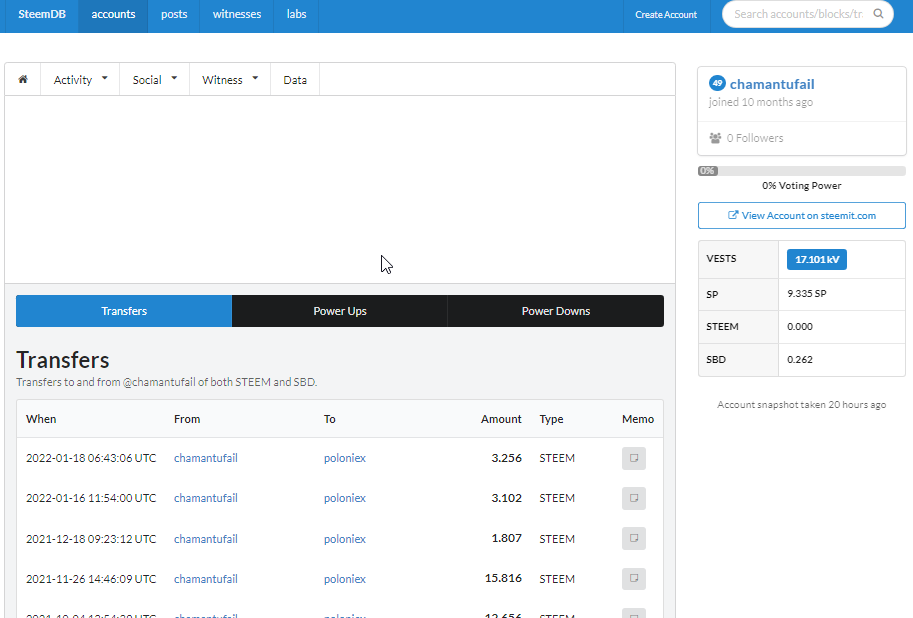Expand the Social dropdown
This screenshot has height=618, width=913.
click(154, 80)
